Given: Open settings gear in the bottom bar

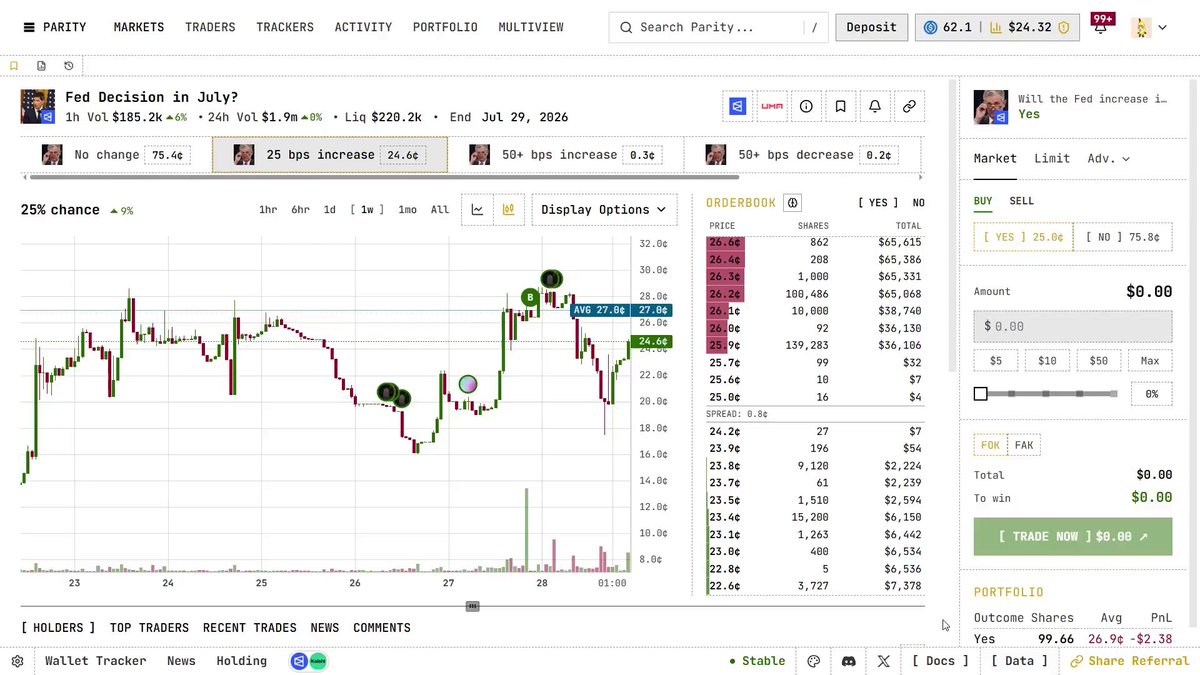Looking at the screenshot, I should 17,661.
